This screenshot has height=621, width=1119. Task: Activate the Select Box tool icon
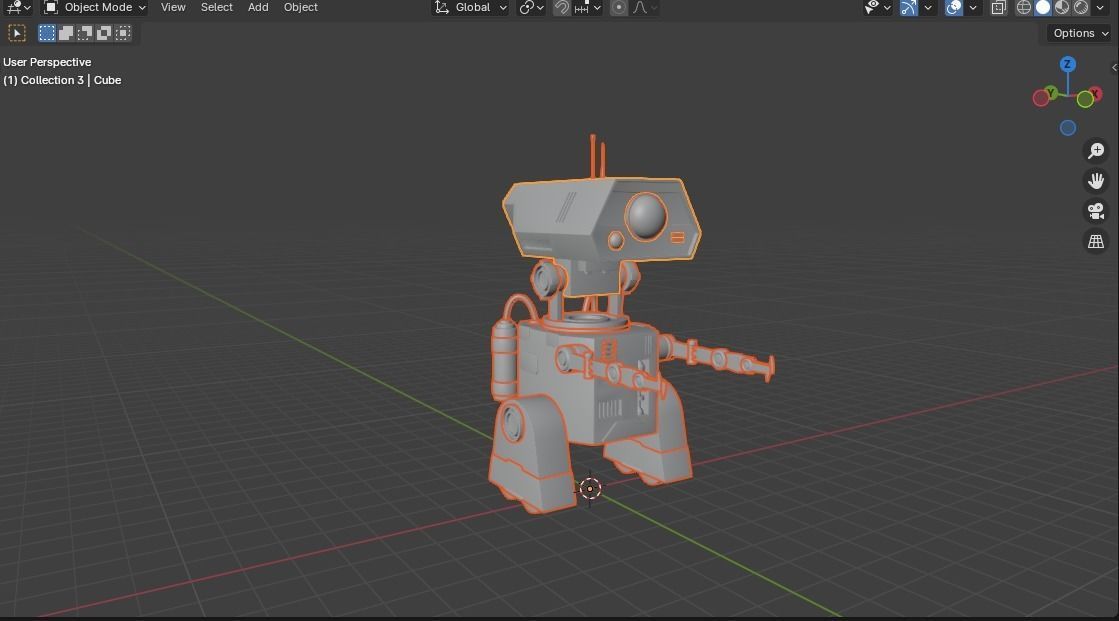(16, 33)
